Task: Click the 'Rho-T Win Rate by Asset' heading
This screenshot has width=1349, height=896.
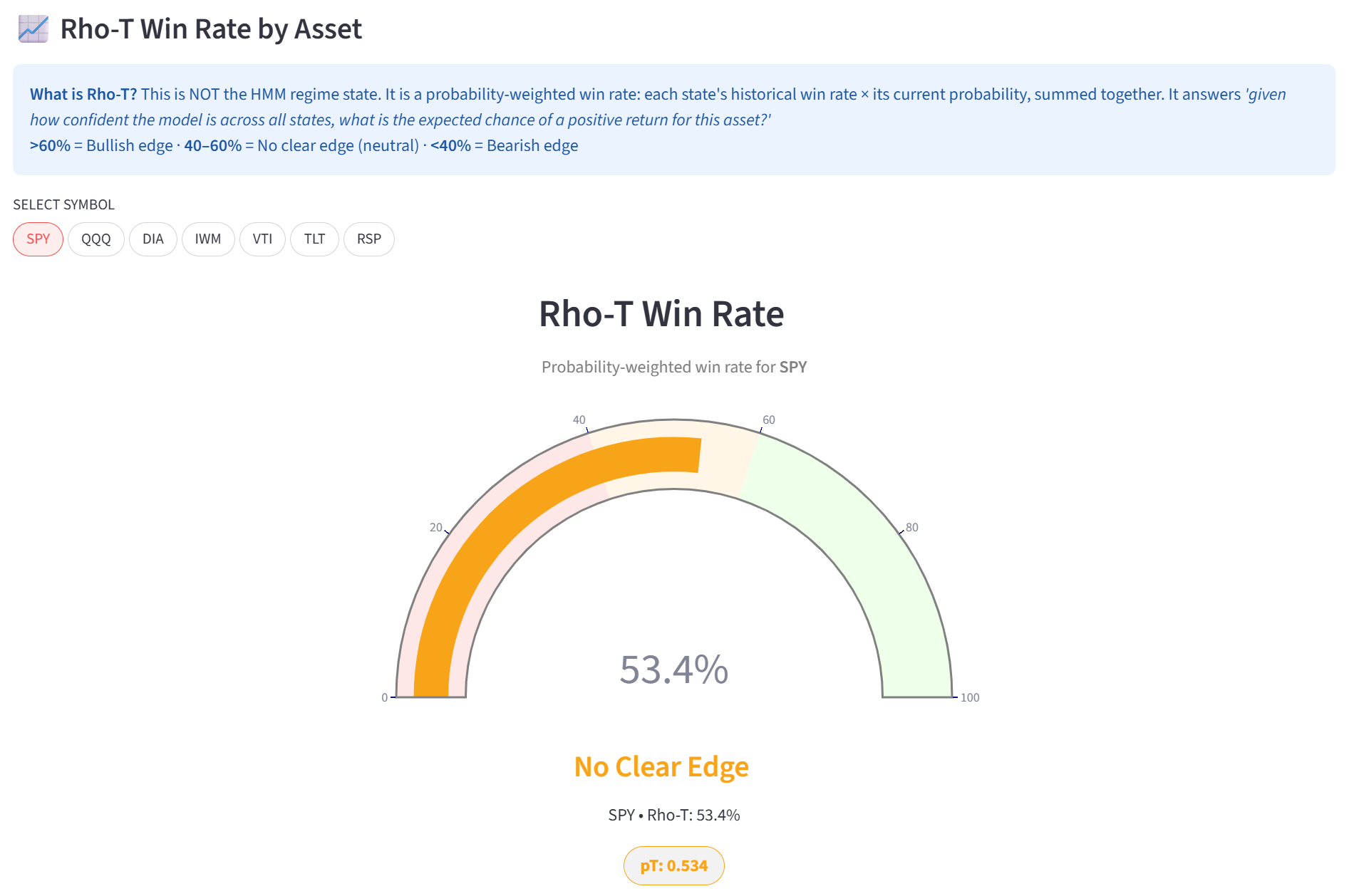Action: coord(210,29)
